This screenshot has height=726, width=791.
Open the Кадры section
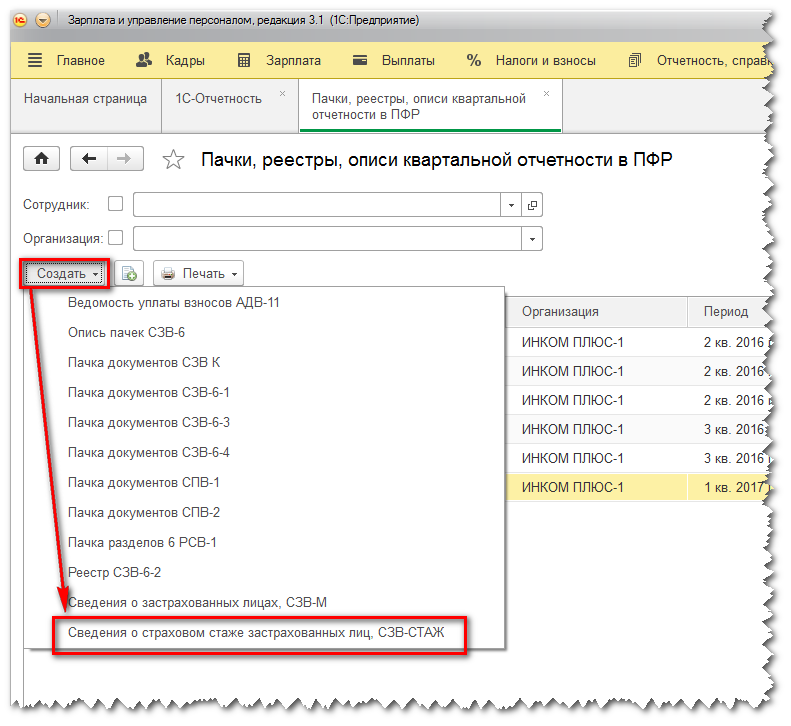coord(185,61)
